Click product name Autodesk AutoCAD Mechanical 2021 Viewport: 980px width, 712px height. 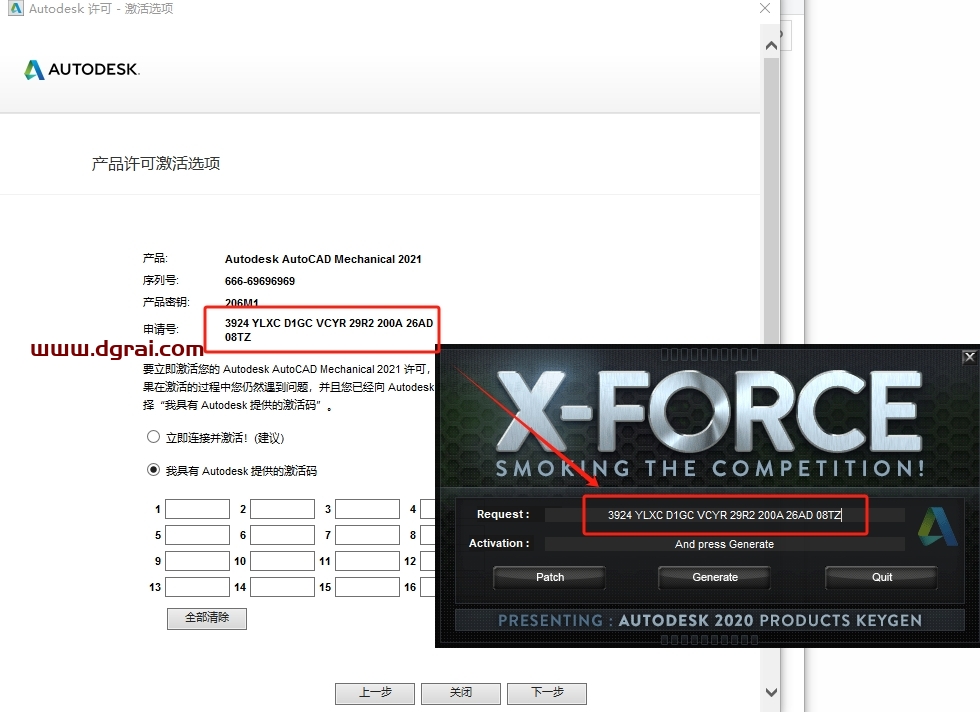(x=323, y=259)
